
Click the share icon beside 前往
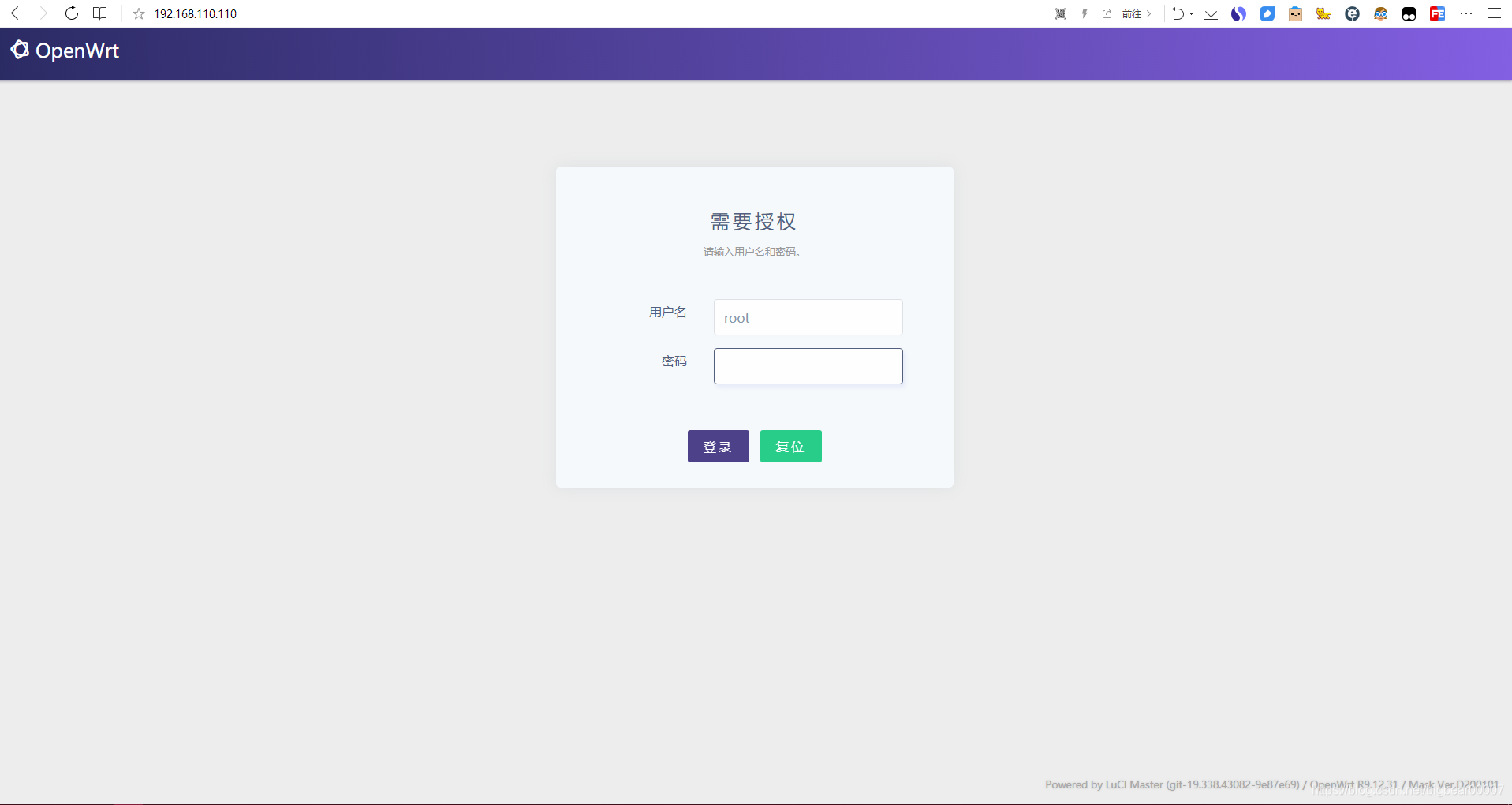click(1107, 14)
